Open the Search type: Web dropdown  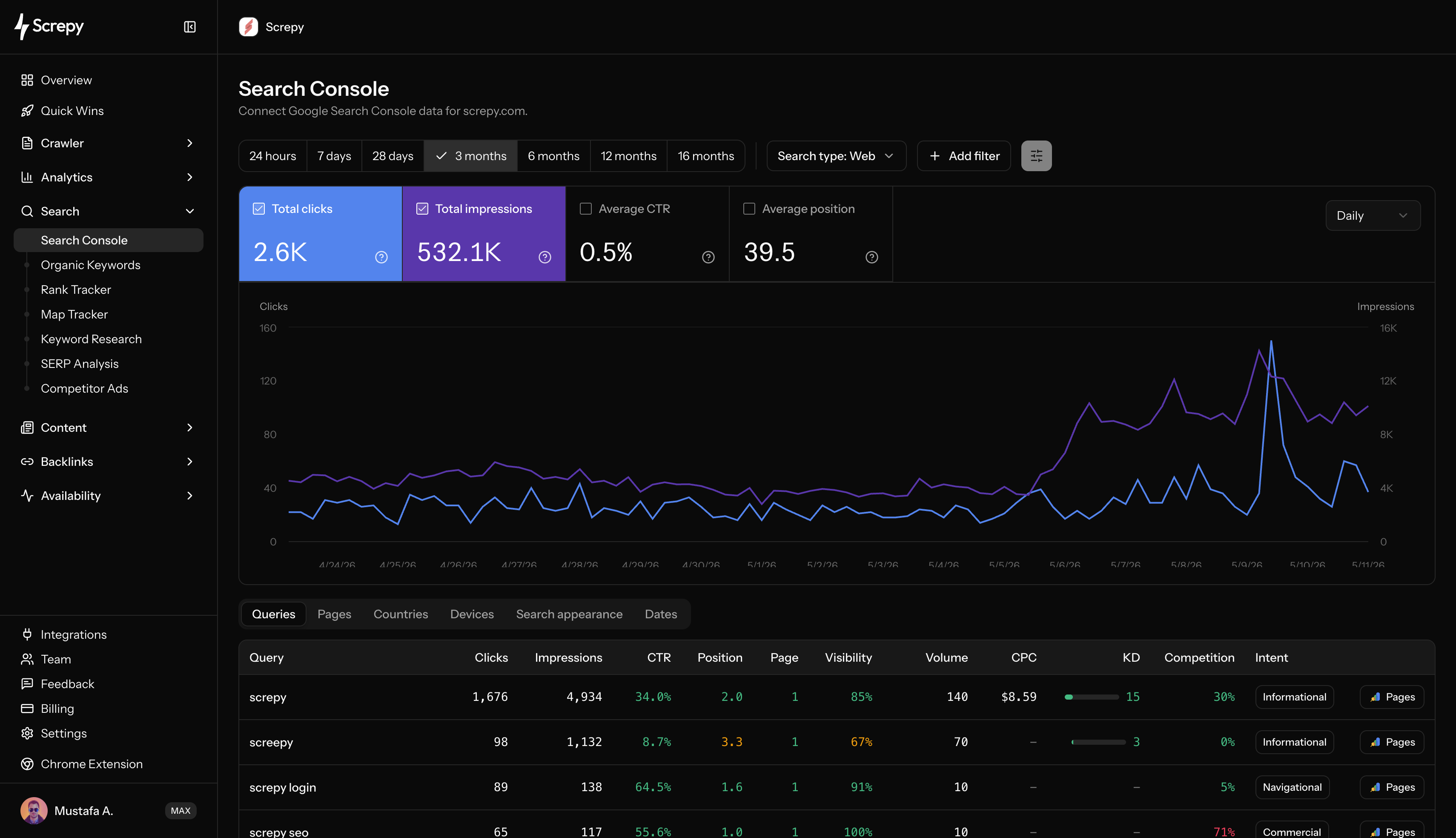point(836,156)
